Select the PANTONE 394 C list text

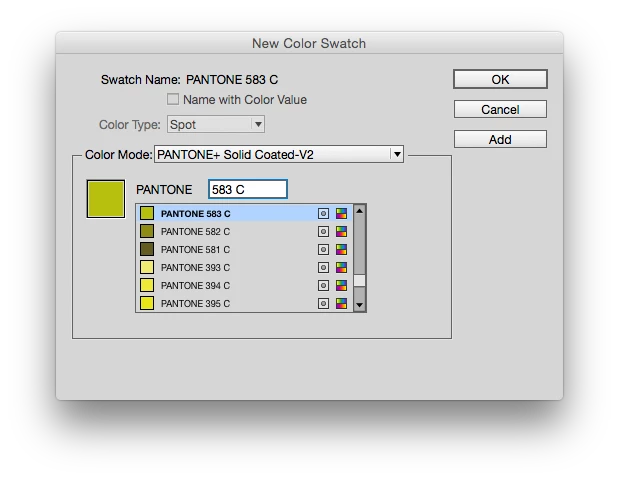pyautogui.click(x=195, y=285)
